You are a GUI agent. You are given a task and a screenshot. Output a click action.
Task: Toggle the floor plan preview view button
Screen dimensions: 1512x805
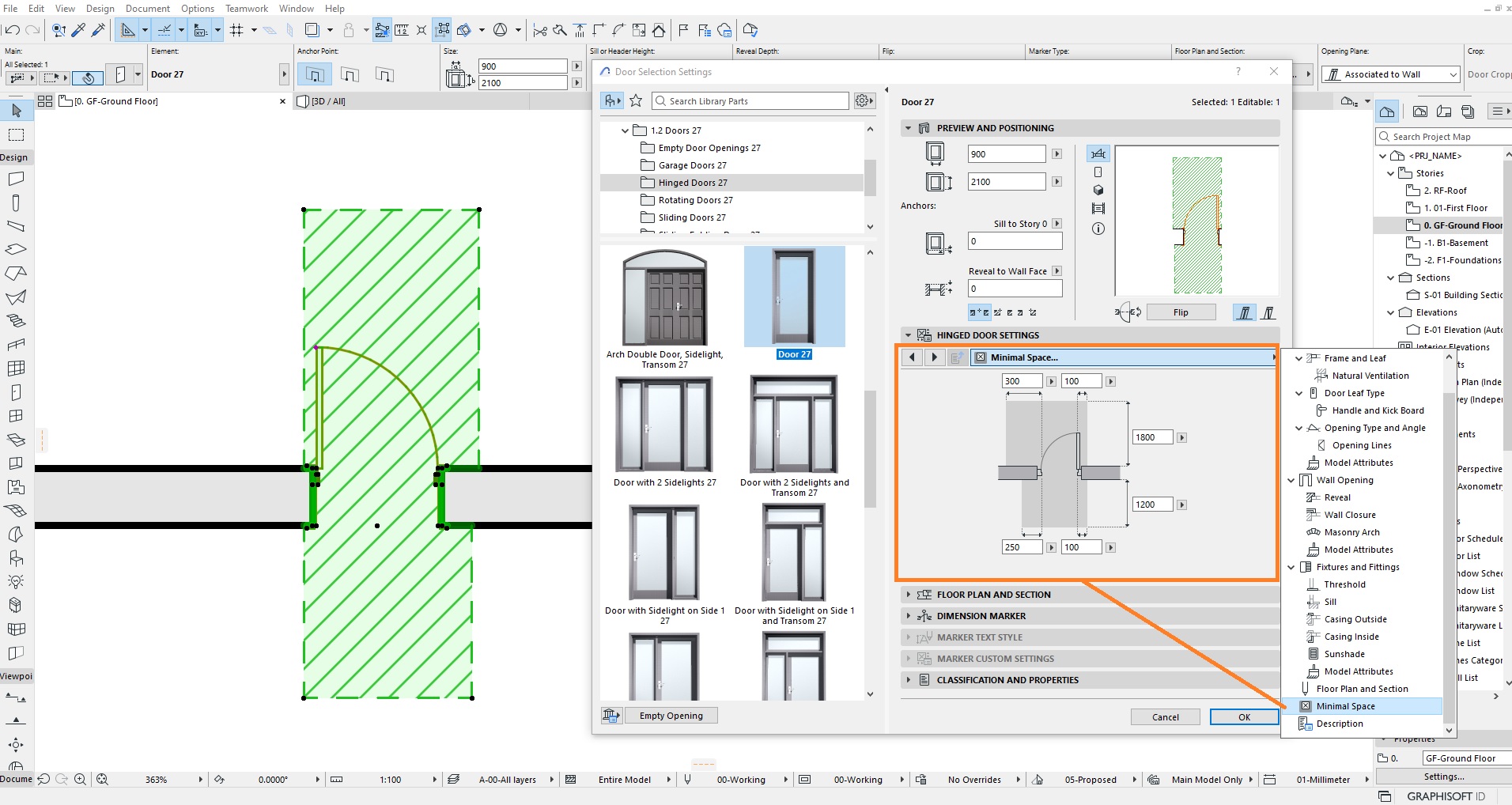point(1098,153)
